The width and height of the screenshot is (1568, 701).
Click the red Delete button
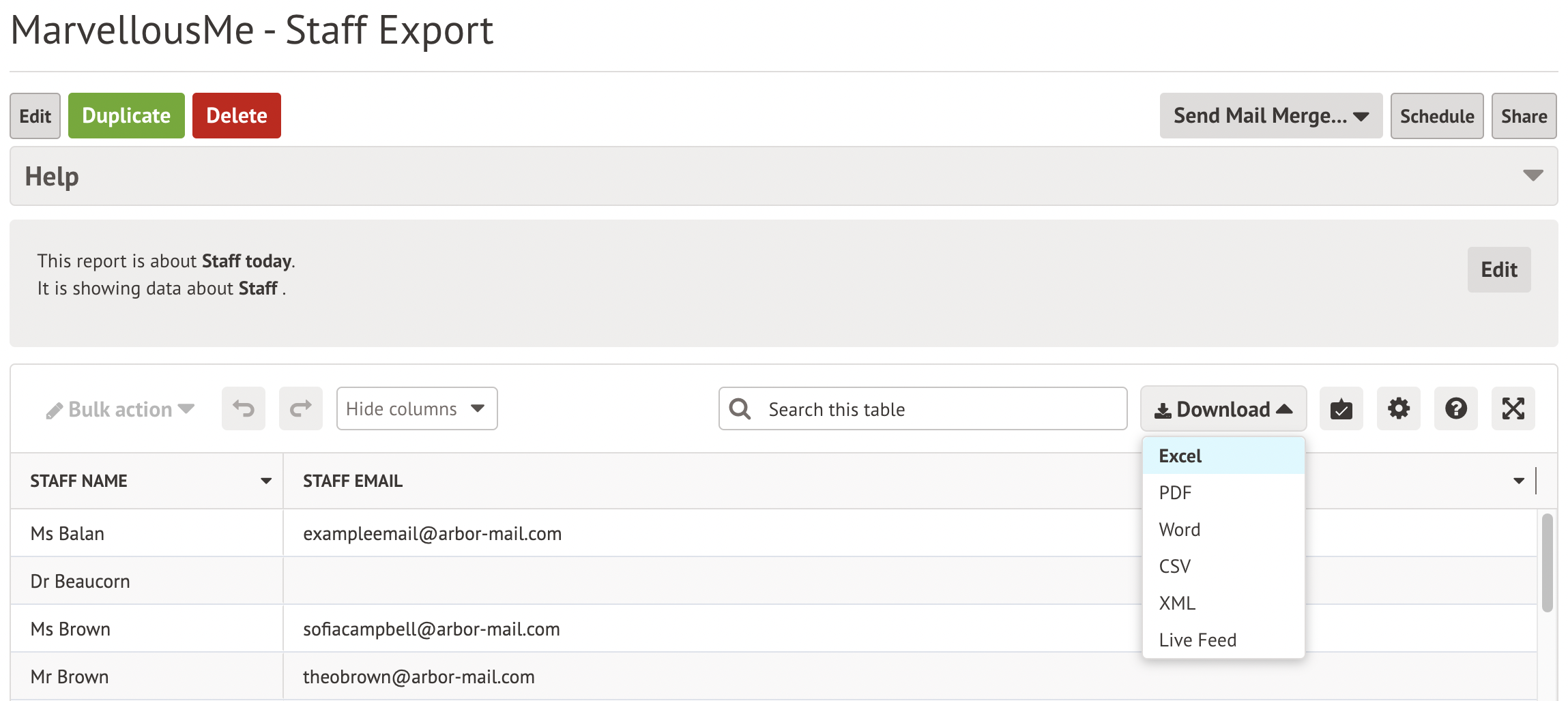(x=236, y=116)
